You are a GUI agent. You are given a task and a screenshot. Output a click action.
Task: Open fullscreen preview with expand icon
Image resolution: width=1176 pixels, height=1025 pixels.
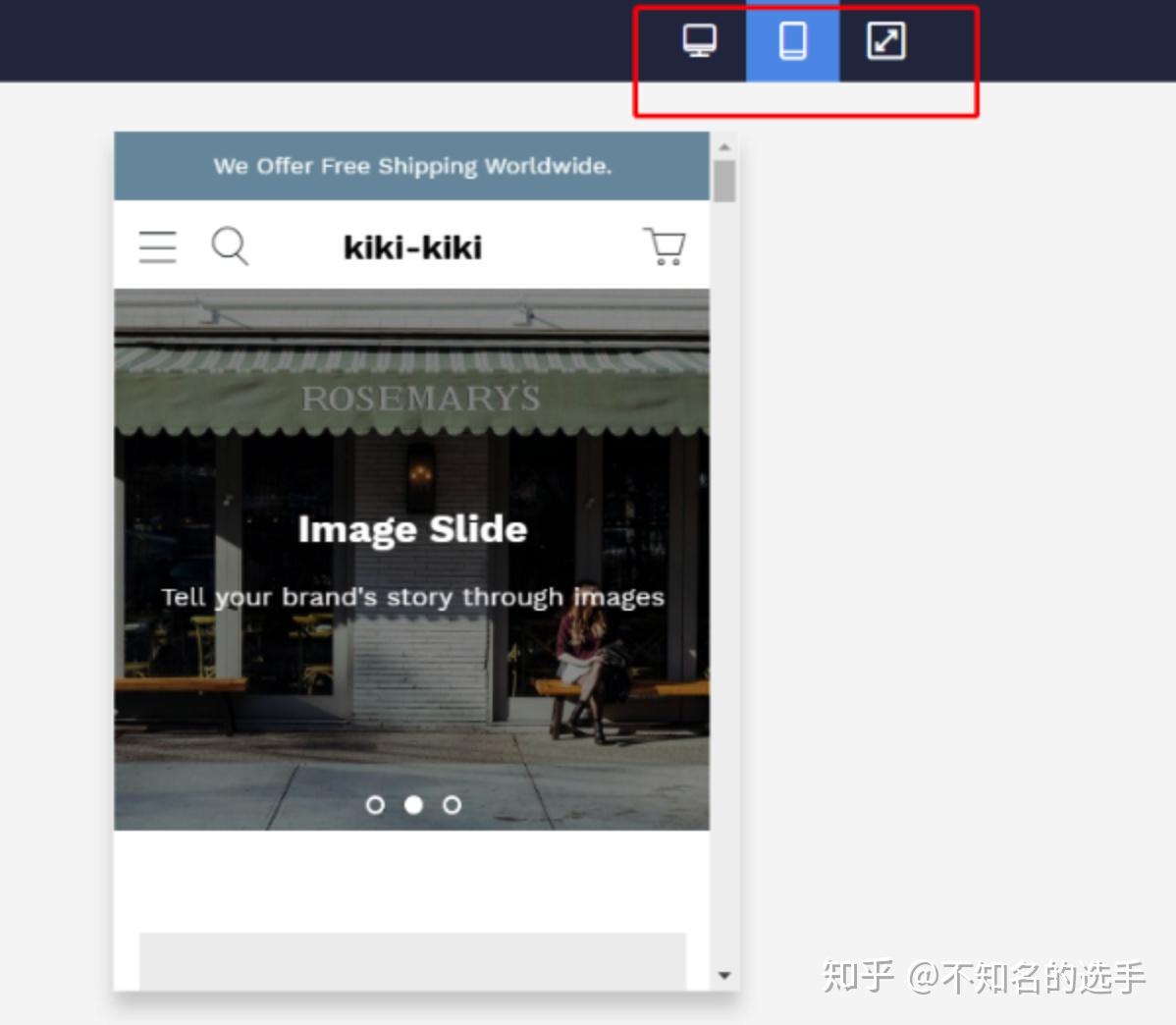click(x=885, y=40)
